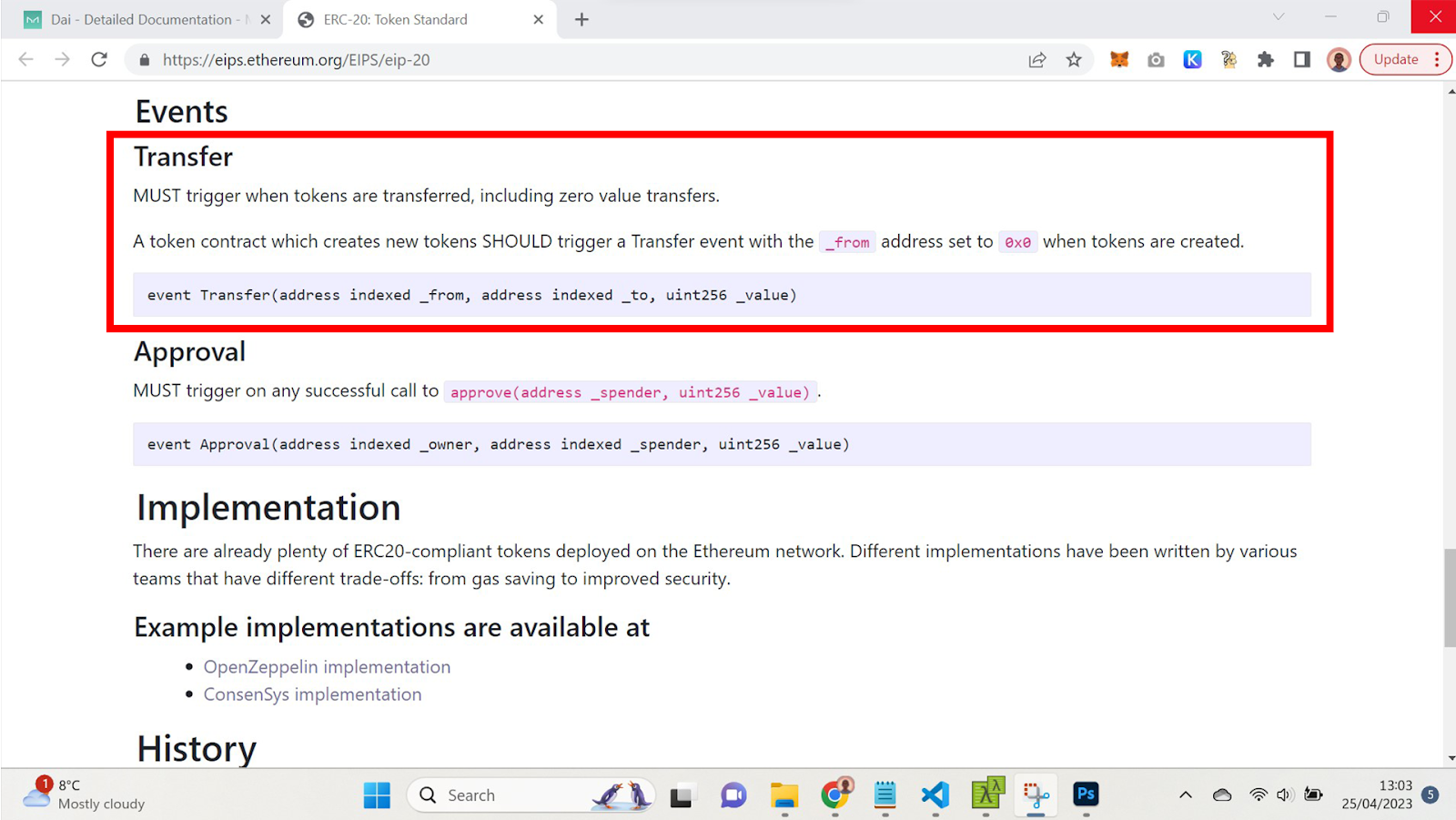Switch to the Dai Detailed Documentation tab
The image size is (1456, 820).
click(141, 19)
